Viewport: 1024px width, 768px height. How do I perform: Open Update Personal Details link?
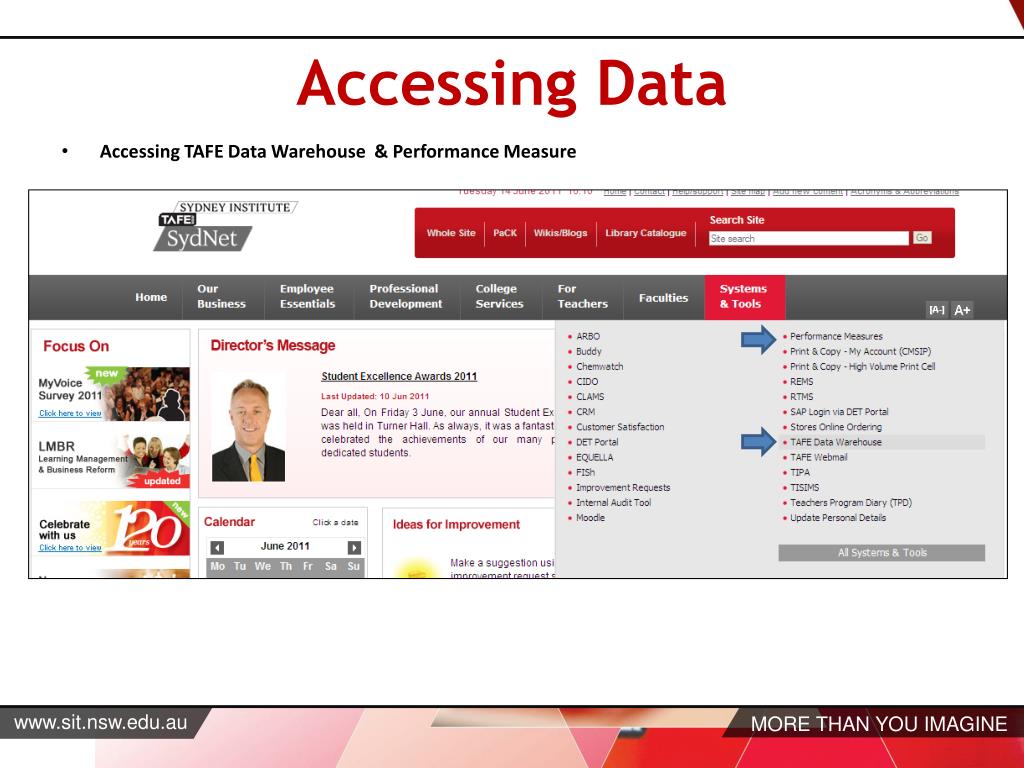click(x=837, y=518)
